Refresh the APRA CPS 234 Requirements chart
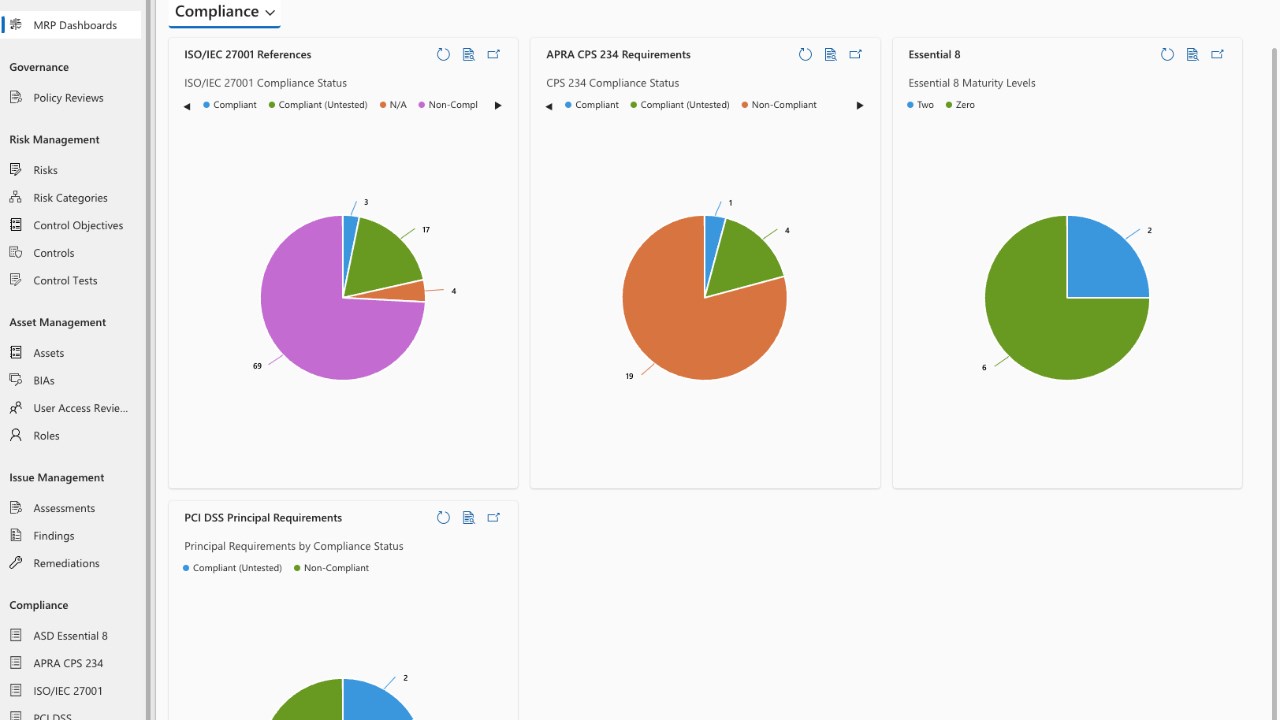The image size is (1280, 720). tap(805, 55)
